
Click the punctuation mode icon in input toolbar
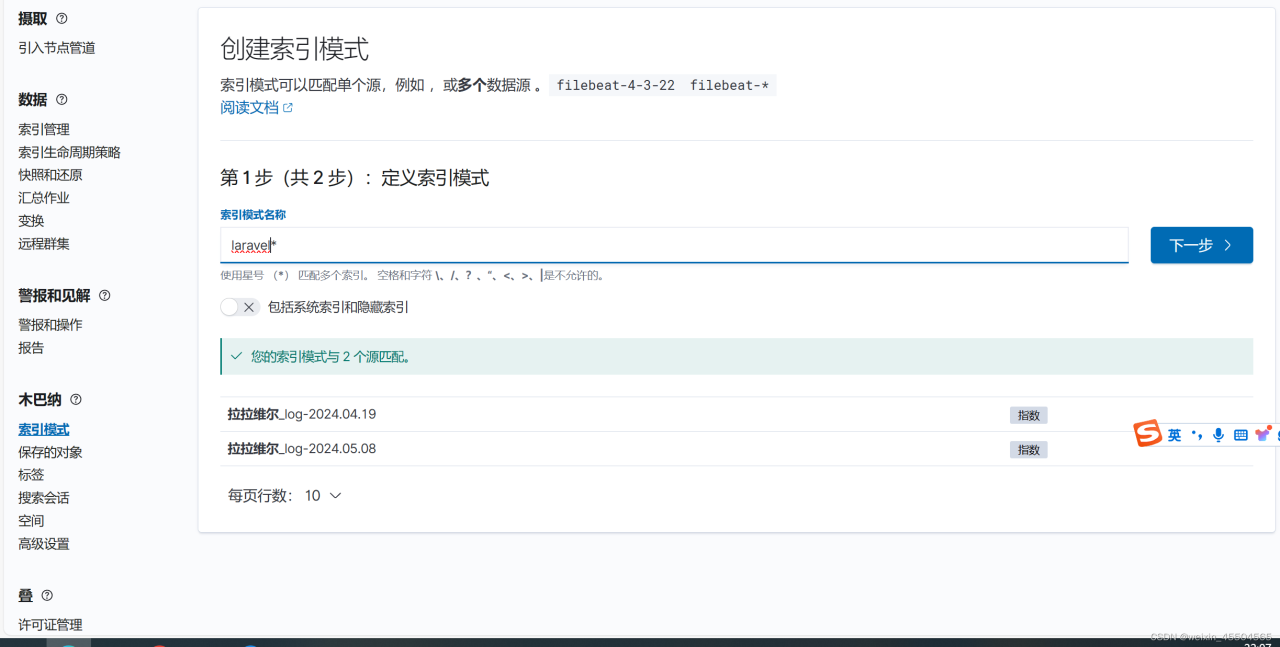(x=1197, y=435)
